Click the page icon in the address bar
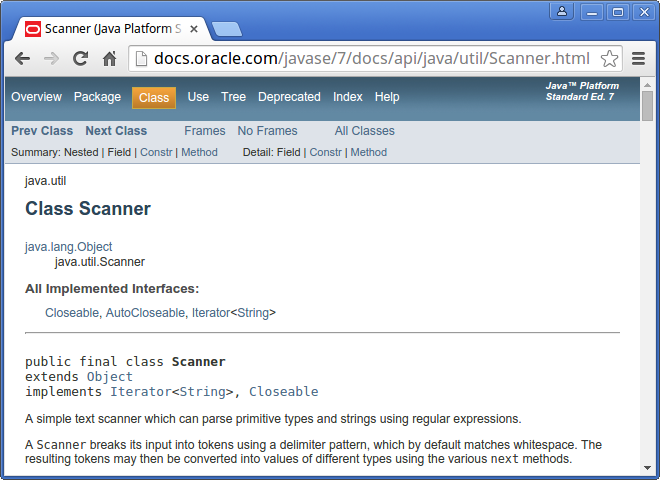Image resolution: width=660 pixels, height=480 pixels. [141, 59]
